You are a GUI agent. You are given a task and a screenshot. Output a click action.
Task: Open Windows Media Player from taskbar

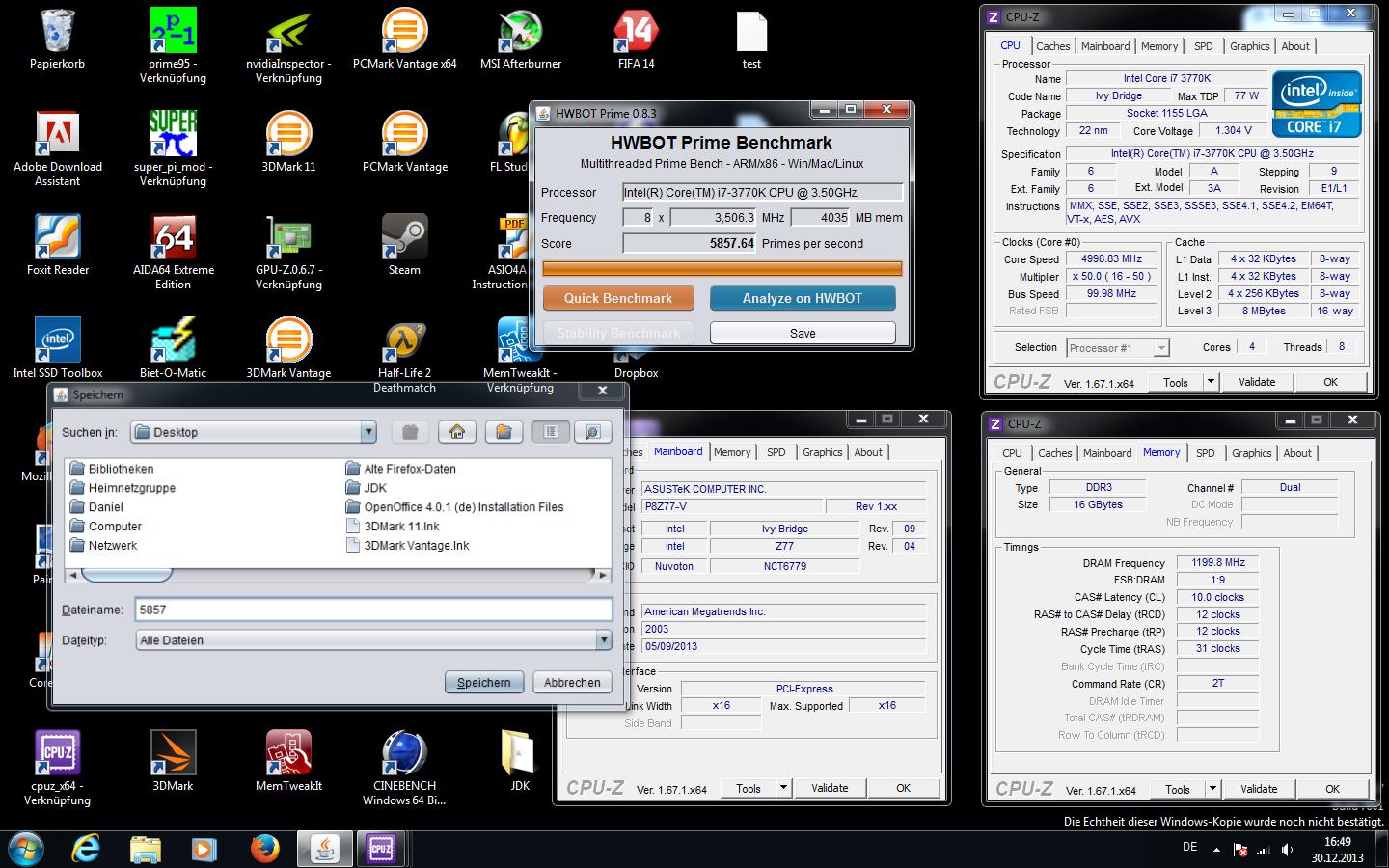coord(204,849)
